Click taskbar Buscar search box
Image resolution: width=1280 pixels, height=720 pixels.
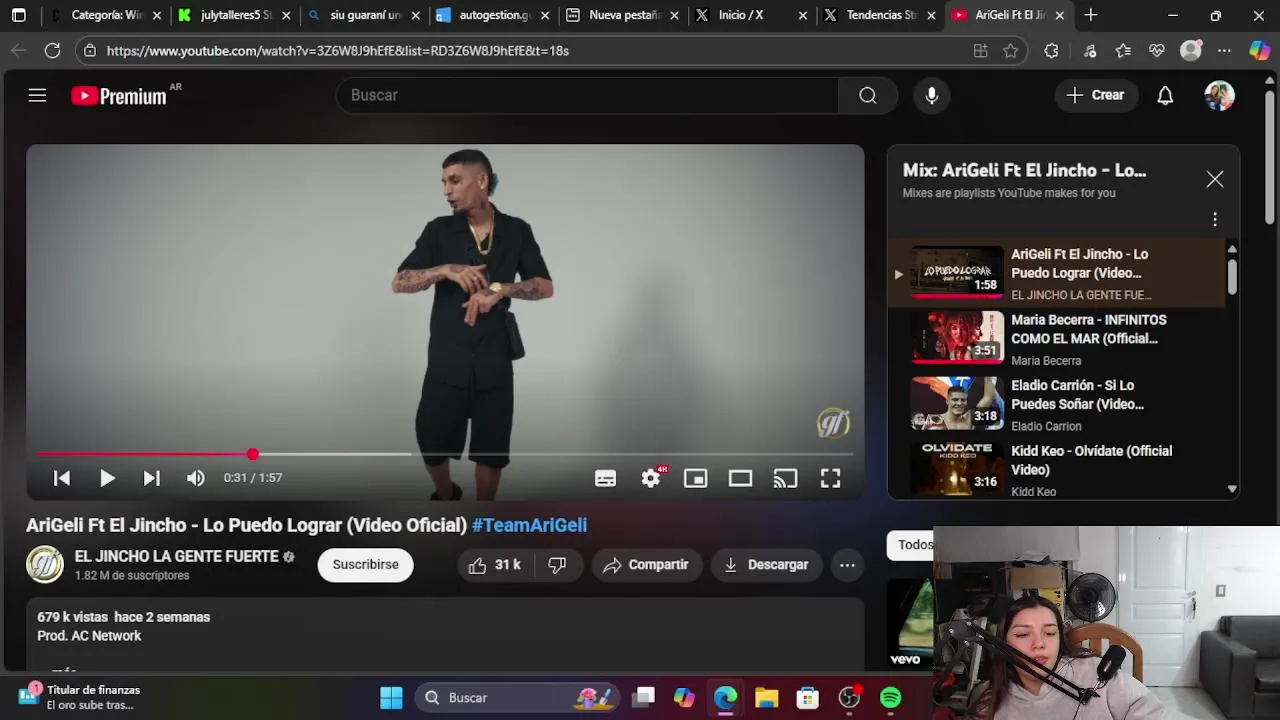515,698
